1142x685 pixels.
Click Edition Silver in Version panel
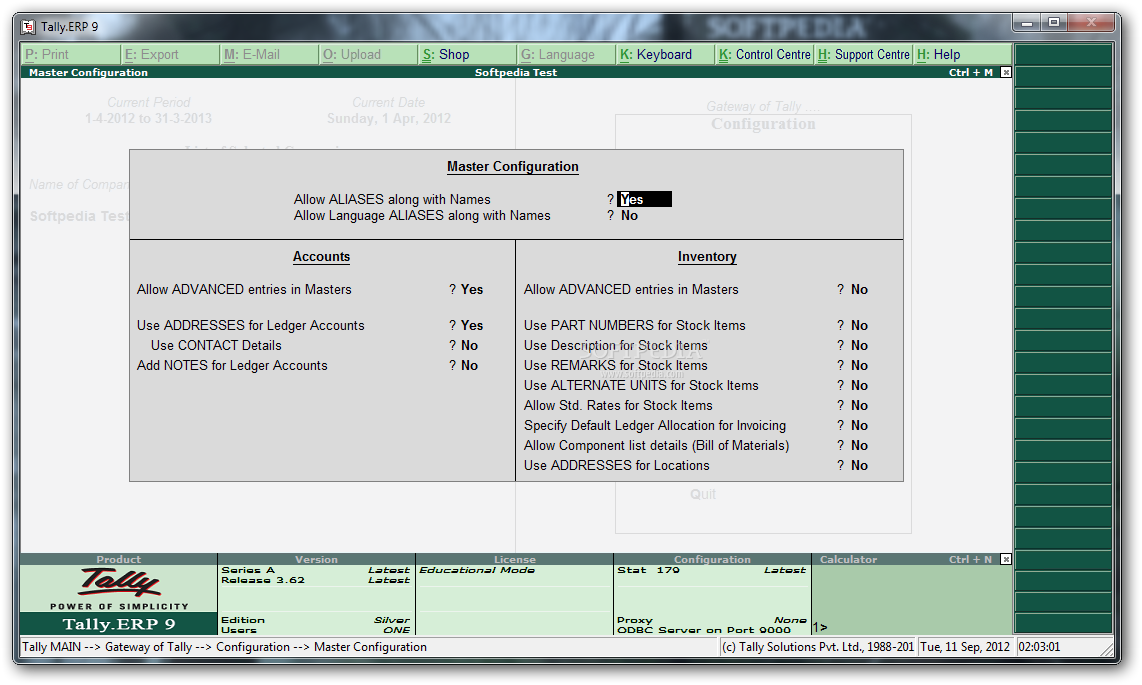315,620
